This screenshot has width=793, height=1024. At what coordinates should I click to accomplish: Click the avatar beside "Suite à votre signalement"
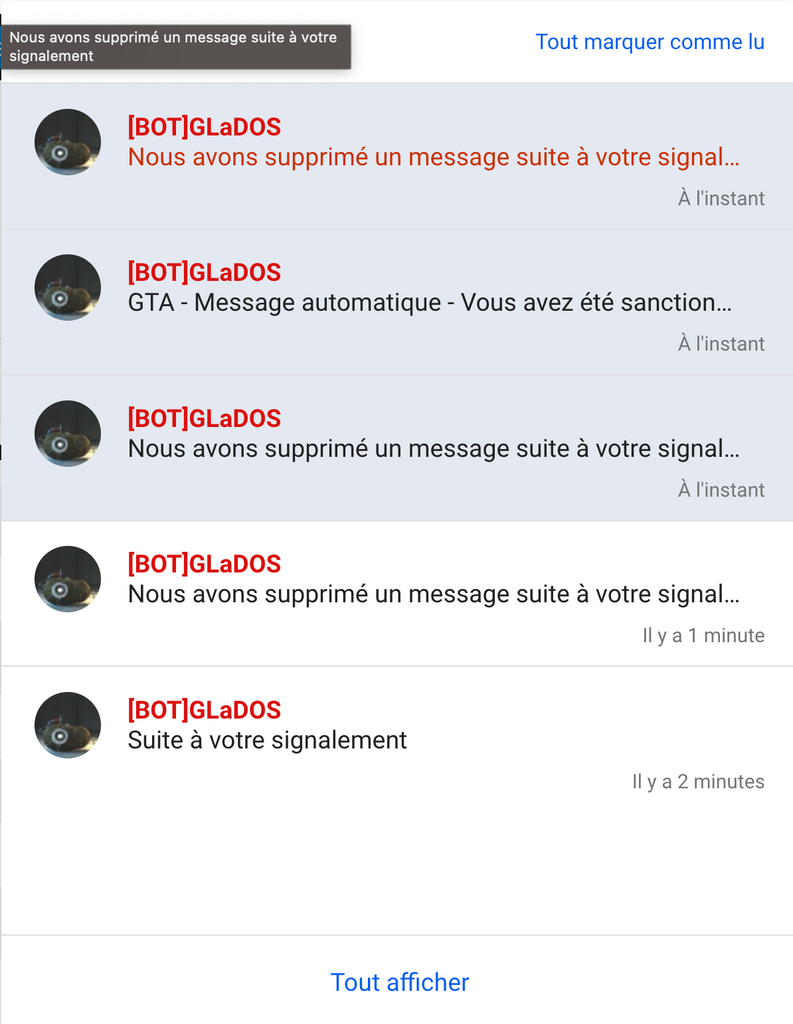pos(68,725)
